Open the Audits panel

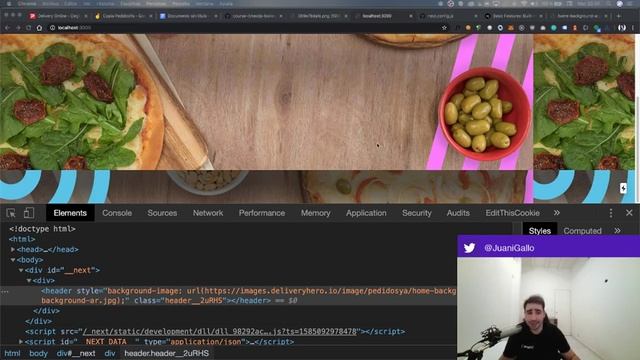tap(458, 213)
